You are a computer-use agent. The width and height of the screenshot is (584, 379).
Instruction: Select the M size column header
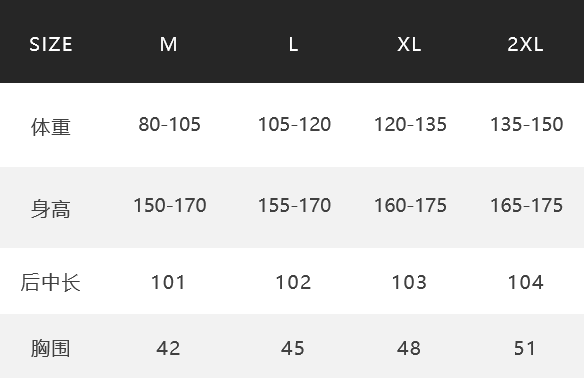pos(168,44)
